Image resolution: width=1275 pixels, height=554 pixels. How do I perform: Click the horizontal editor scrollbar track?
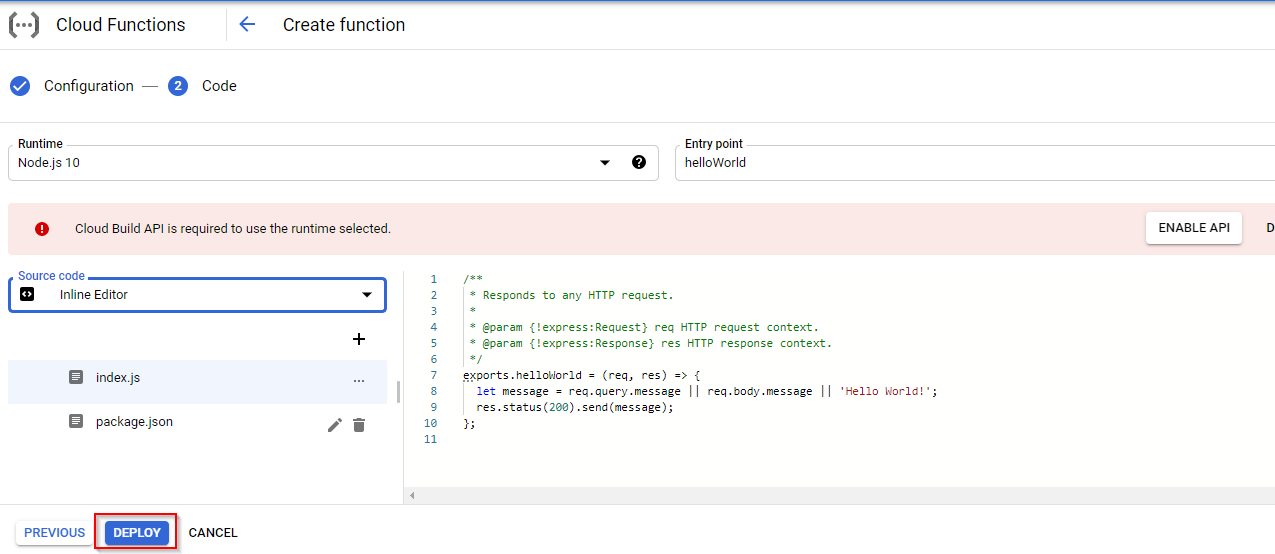[x=840, y=495]
